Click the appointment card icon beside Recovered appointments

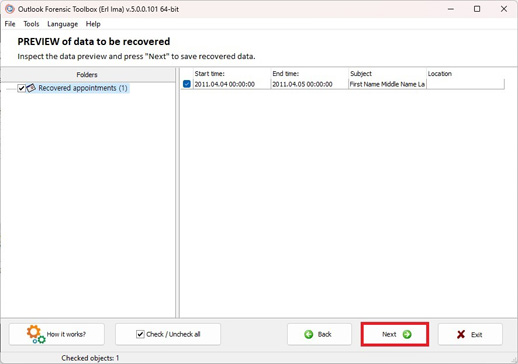31,88
